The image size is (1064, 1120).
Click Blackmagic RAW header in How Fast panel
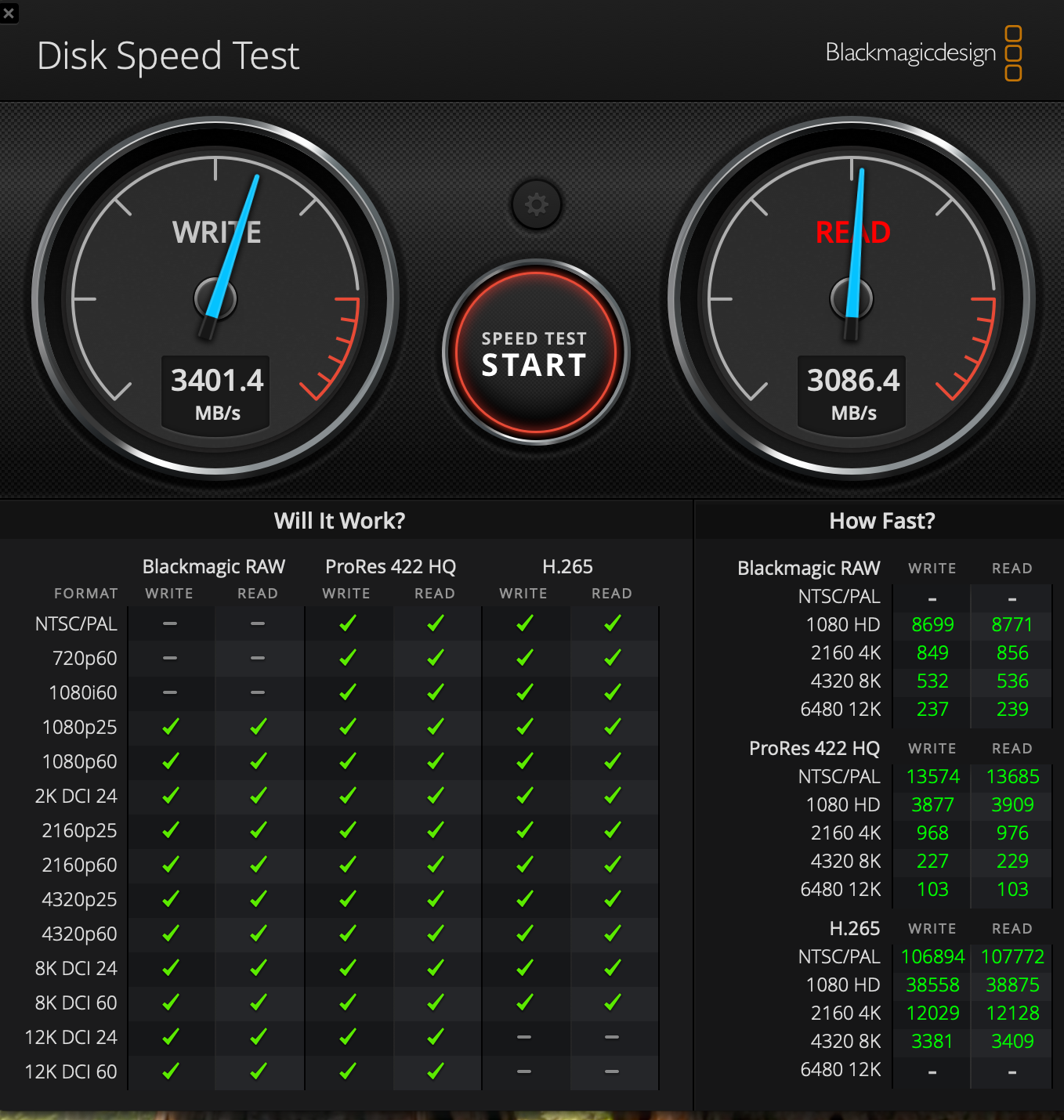click(x=809, y=568)
